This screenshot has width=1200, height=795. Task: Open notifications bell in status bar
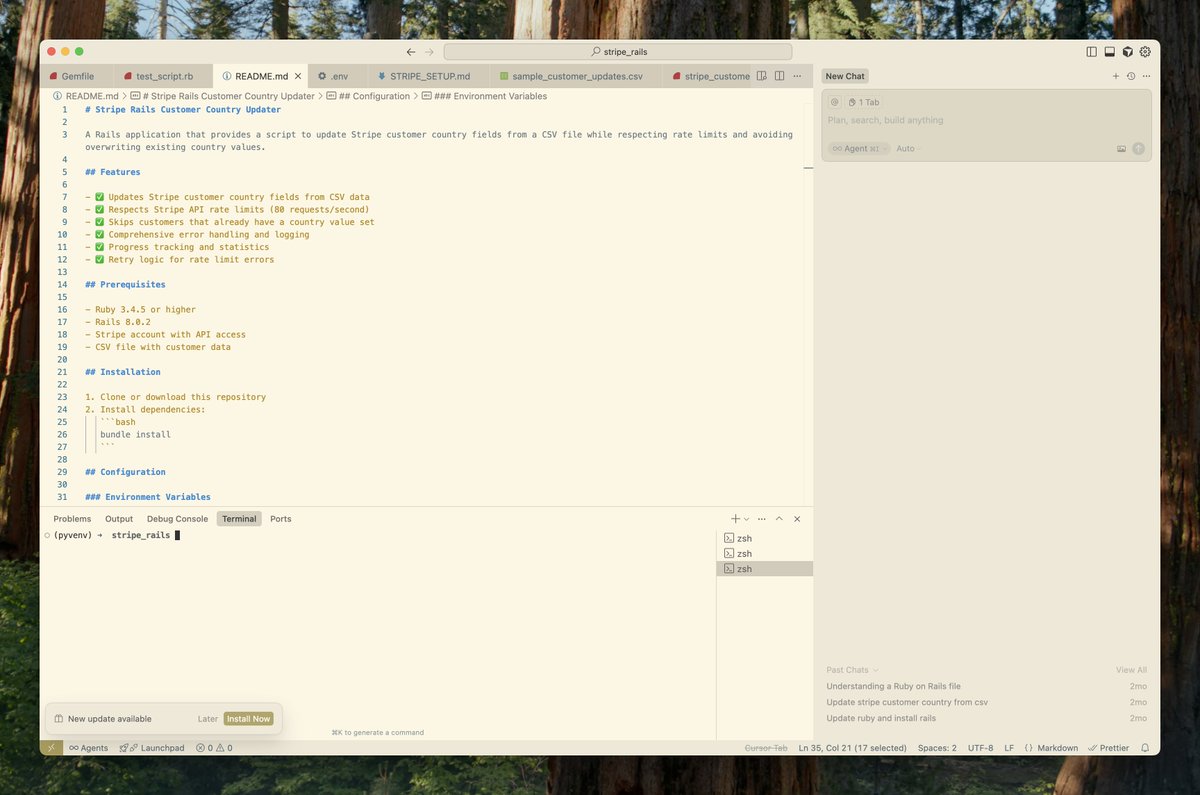1145,748
